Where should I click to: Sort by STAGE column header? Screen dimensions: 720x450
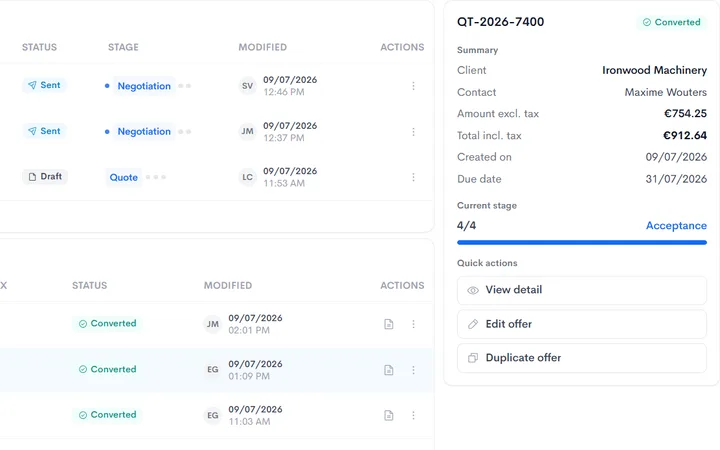[x=123, y=47]
